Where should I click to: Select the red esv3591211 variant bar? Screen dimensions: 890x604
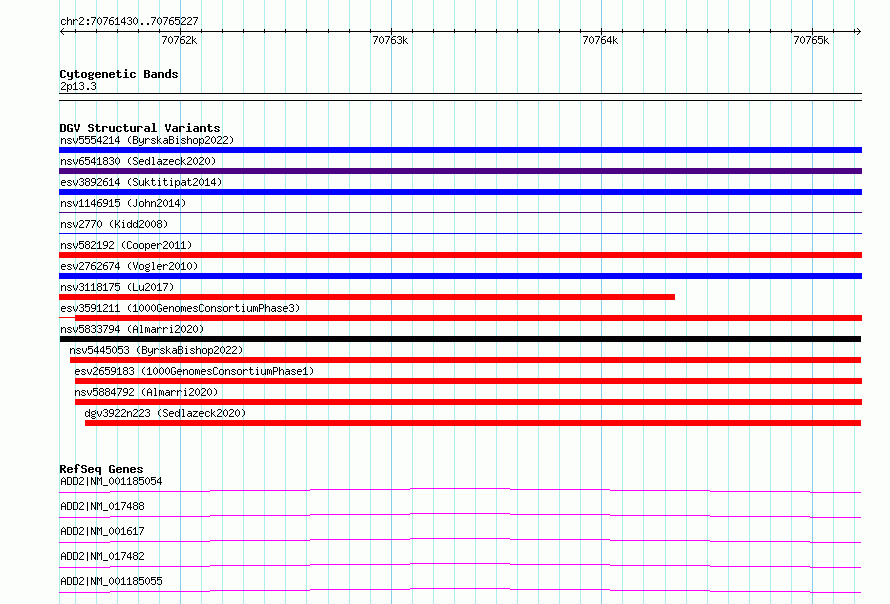468,318
